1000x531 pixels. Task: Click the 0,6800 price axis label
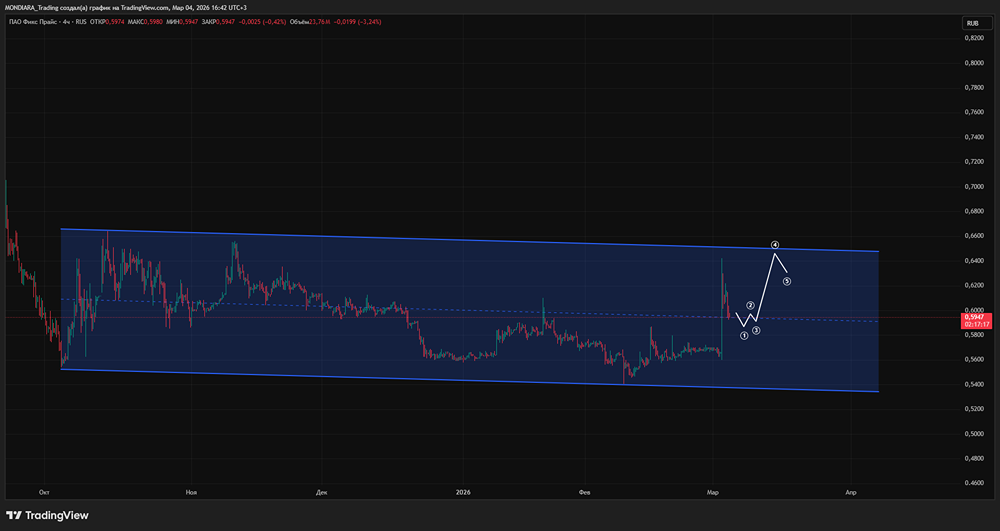[x=973, y=211]
